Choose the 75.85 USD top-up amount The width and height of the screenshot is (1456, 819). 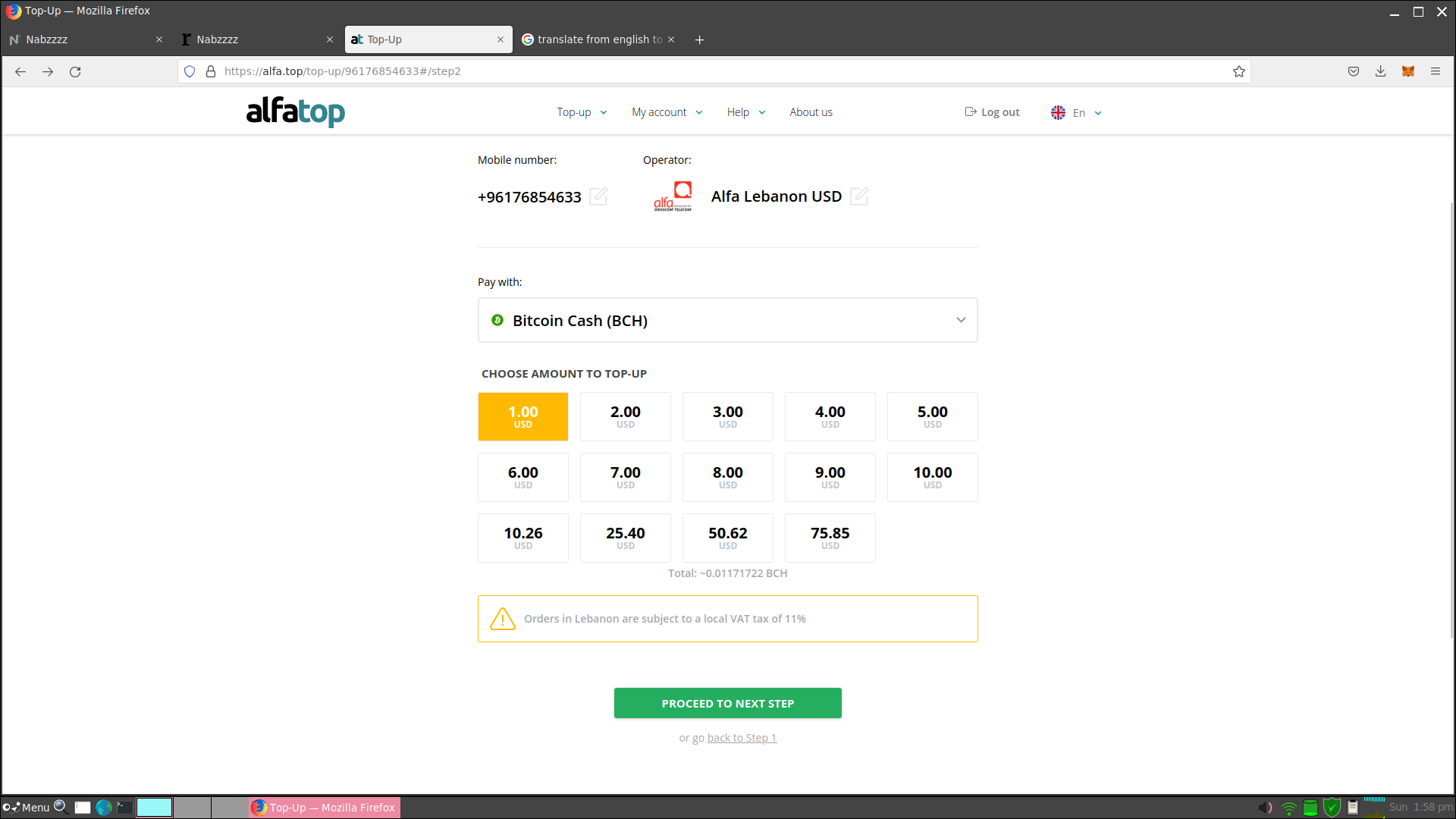click(830, 538)
